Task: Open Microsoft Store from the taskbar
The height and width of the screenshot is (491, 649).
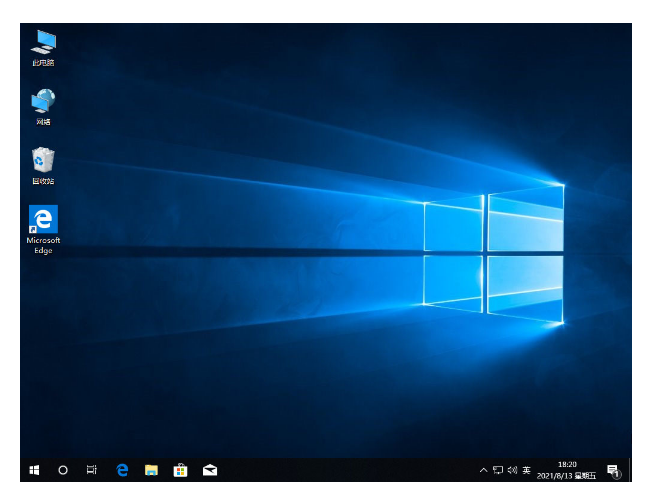Action: (x=180, y=469)
